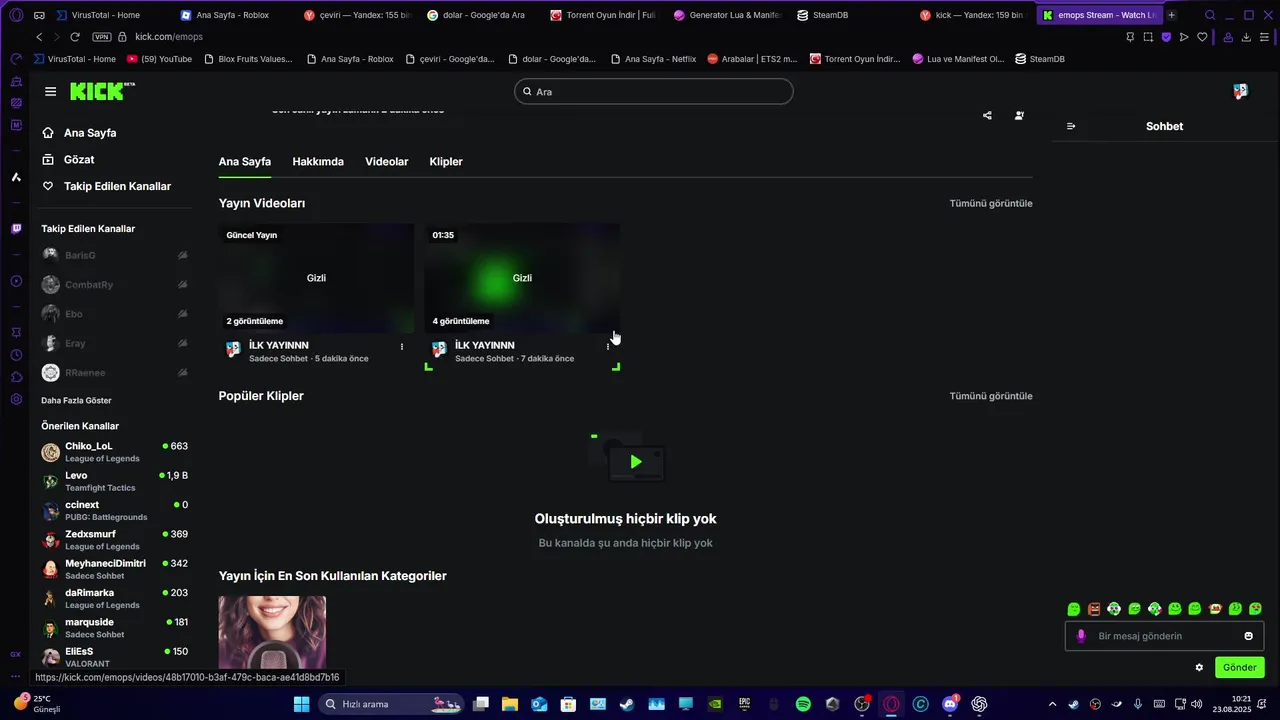Open the Kick hamburger menu
Screen dimensions: 1280x720
tap(50, 92)
